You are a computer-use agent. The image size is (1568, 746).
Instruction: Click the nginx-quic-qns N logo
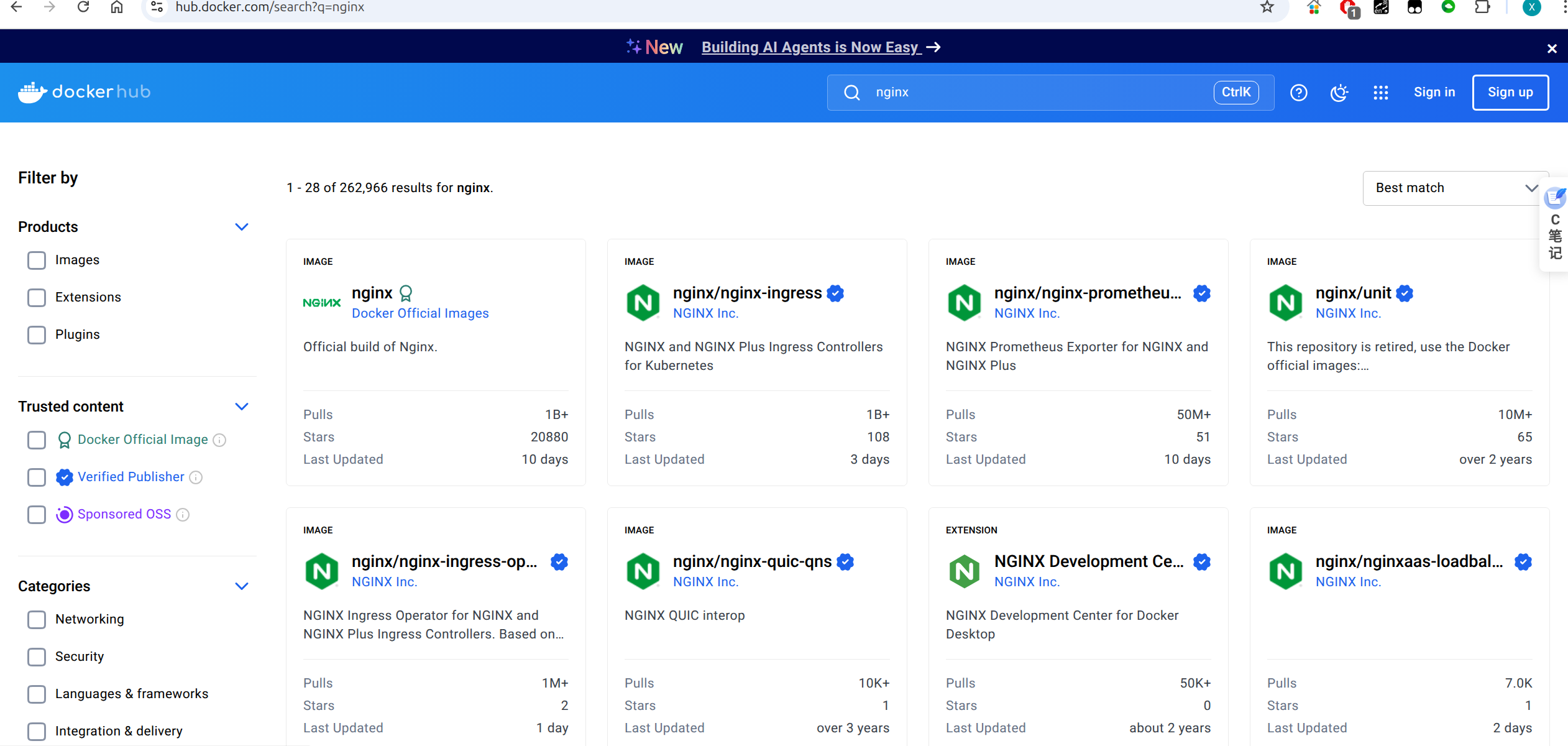[643, 571]
